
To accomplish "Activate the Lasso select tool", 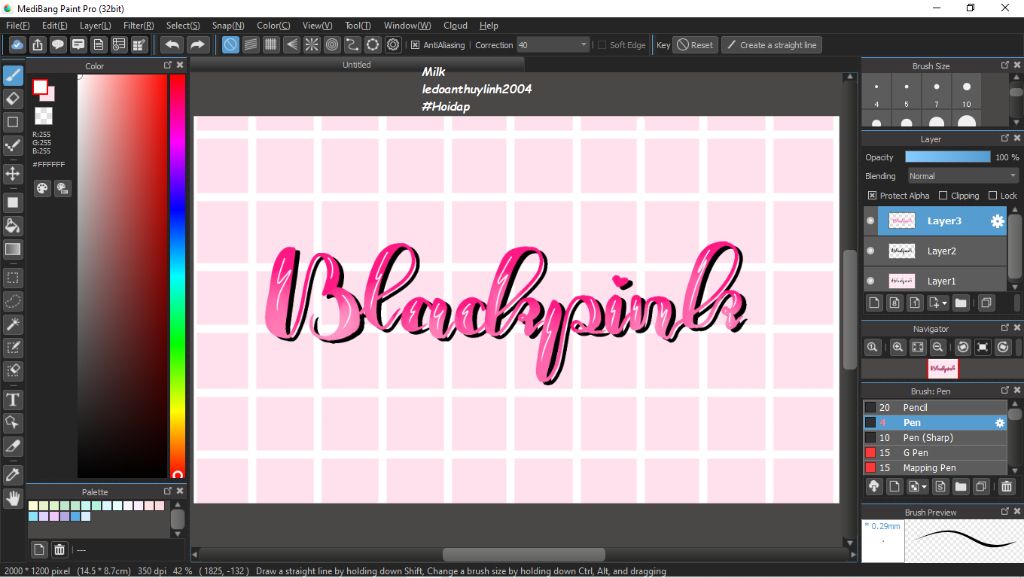I will 12,301.
